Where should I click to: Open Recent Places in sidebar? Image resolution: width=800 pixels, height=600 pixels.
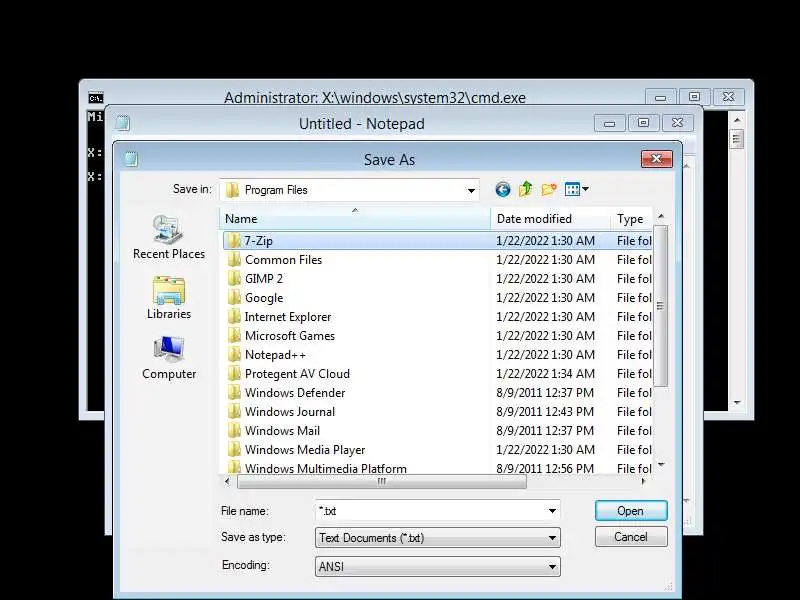pyautogui.click(x=169, y=237)
